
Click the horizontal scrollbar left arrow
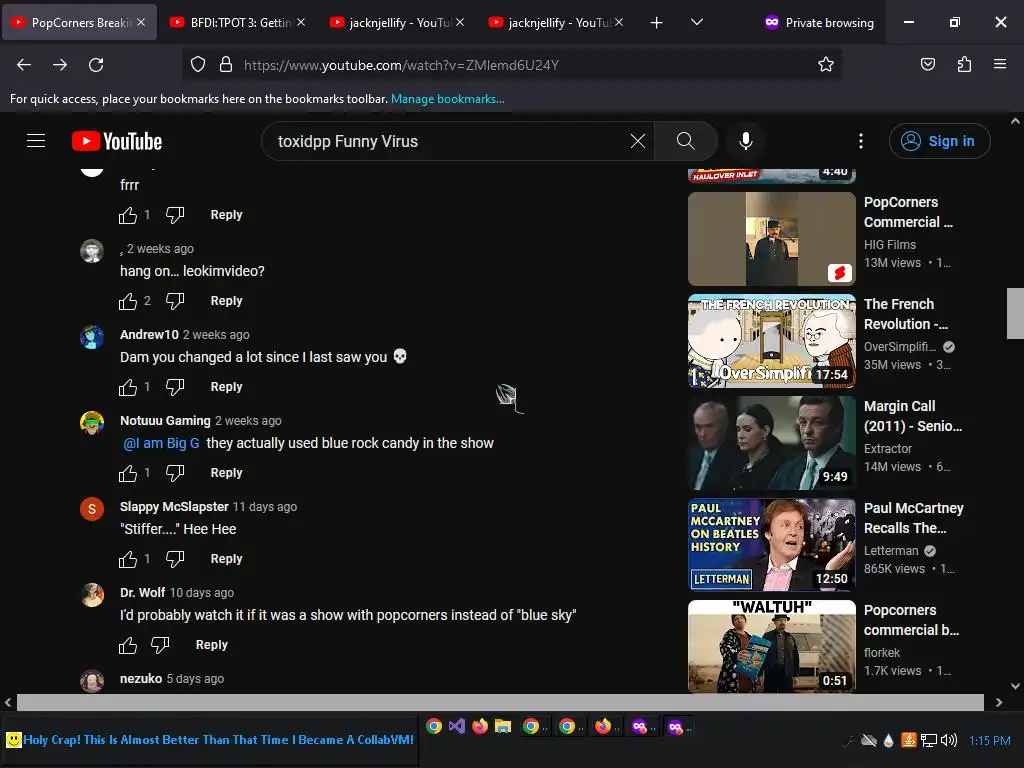point(8,703)
